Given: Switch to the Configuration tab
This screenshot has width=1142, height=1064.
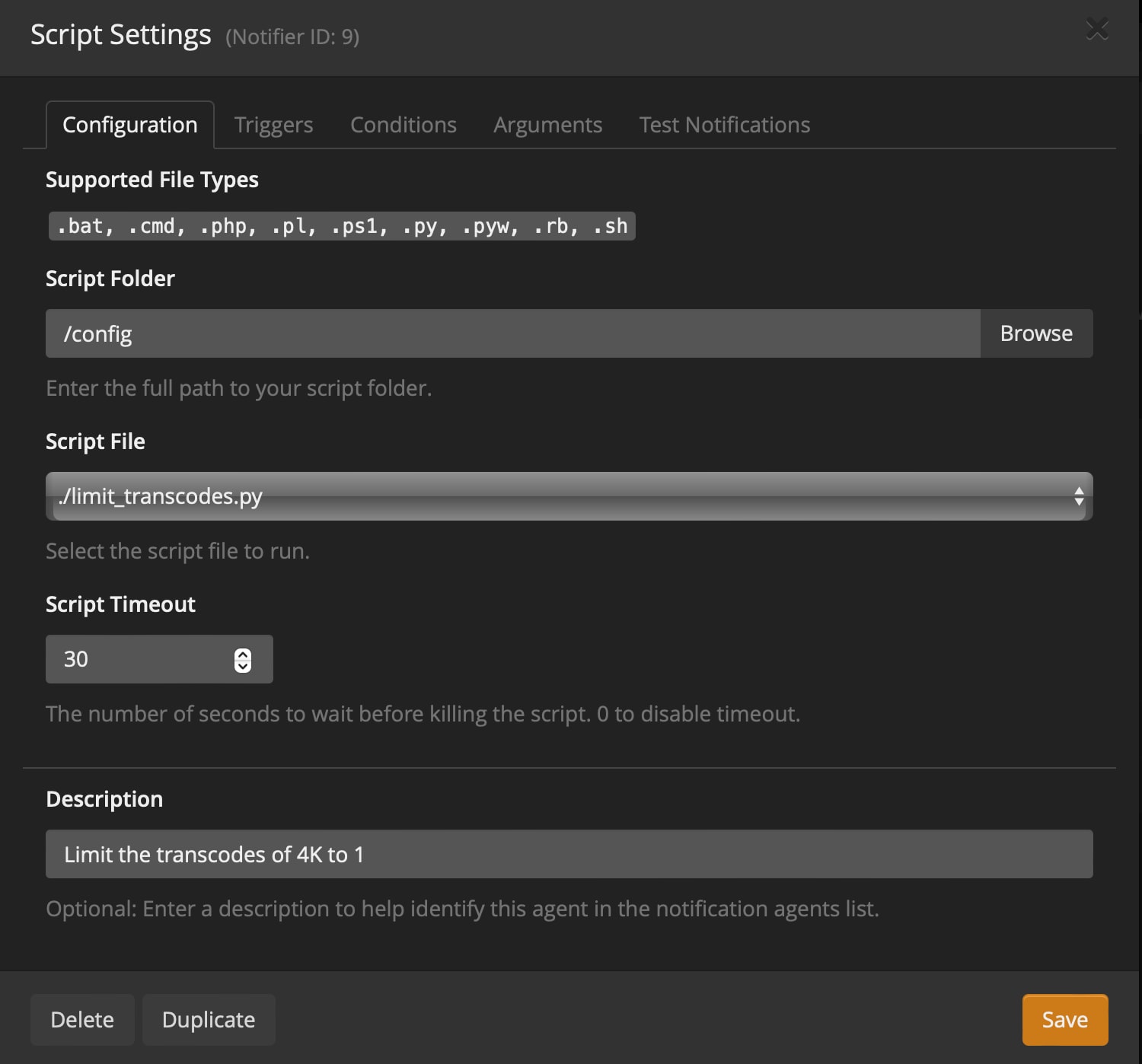Looking at the screenshot, I should (x=130, y=125).
